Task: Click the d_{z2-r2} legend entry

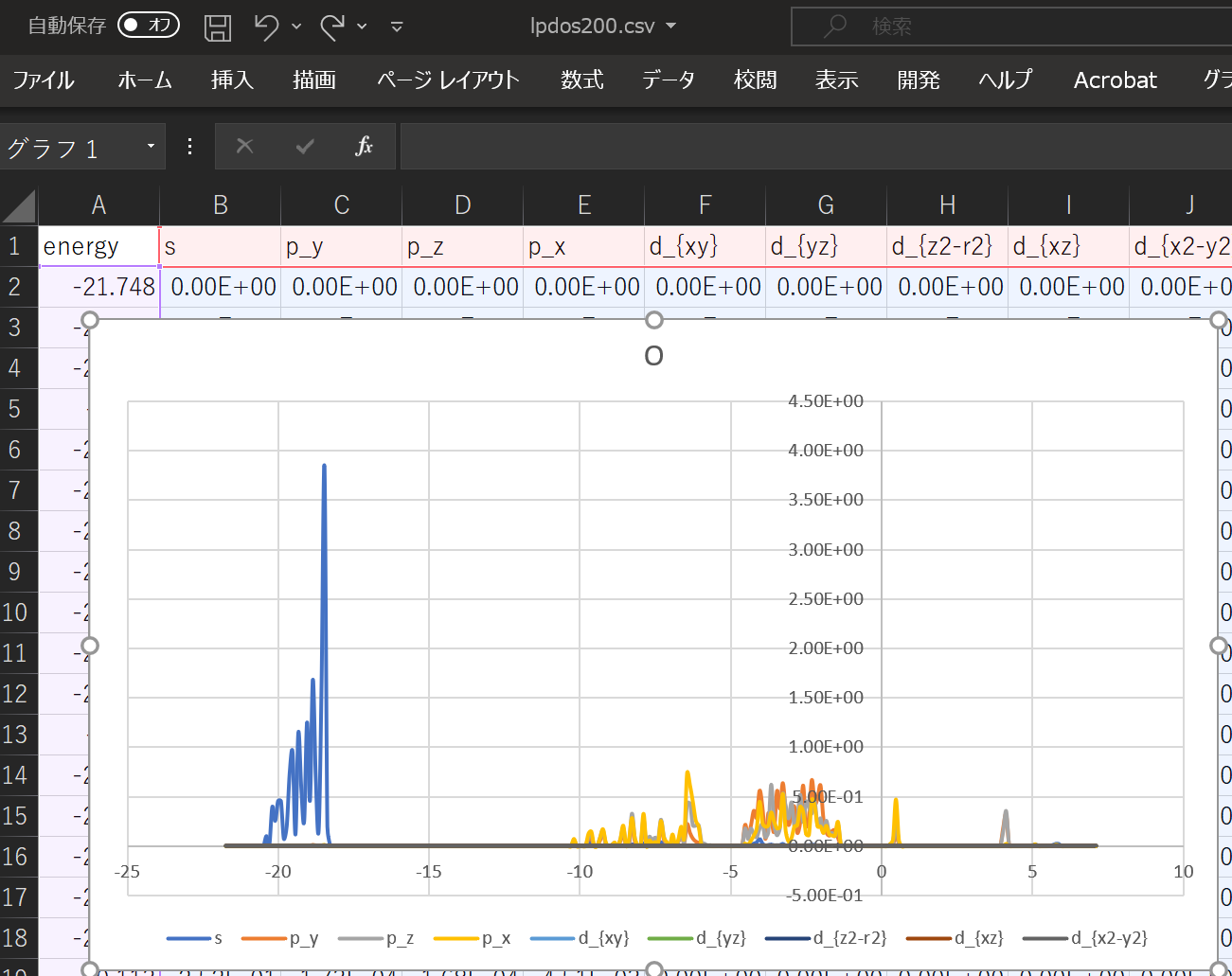Action: point(826,938)
